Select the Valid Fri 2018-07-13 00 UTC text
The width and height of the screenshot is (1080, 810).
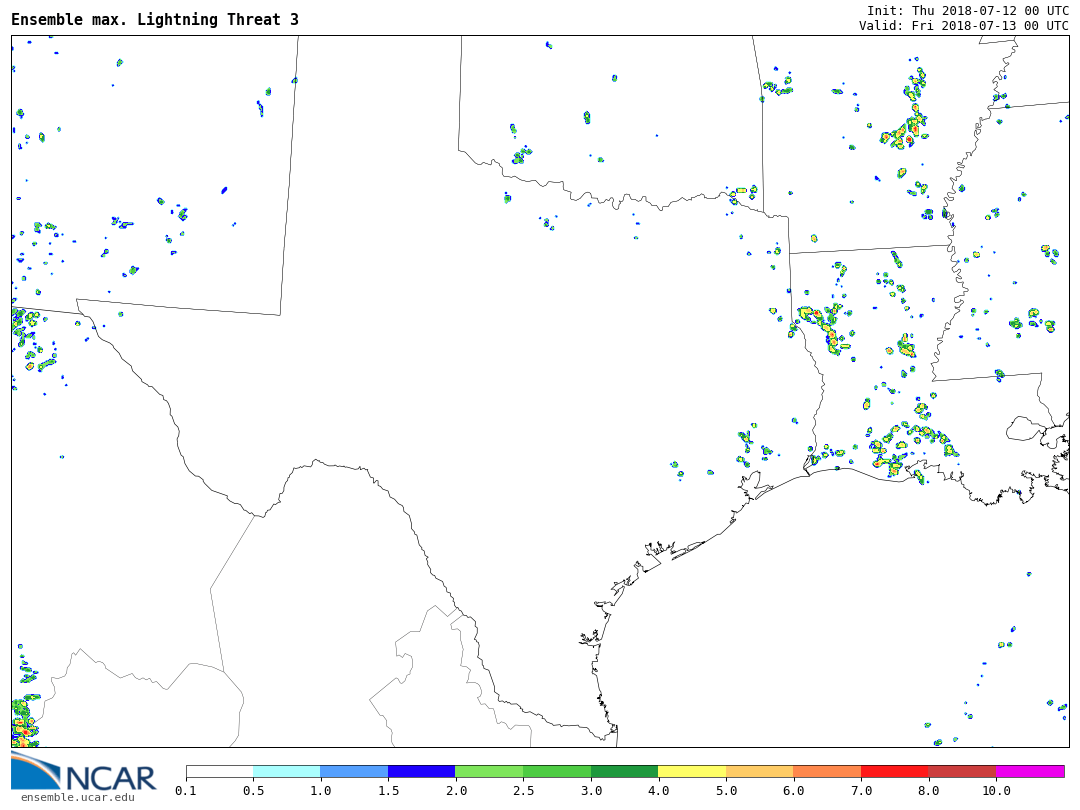click(x=963, y=26)
